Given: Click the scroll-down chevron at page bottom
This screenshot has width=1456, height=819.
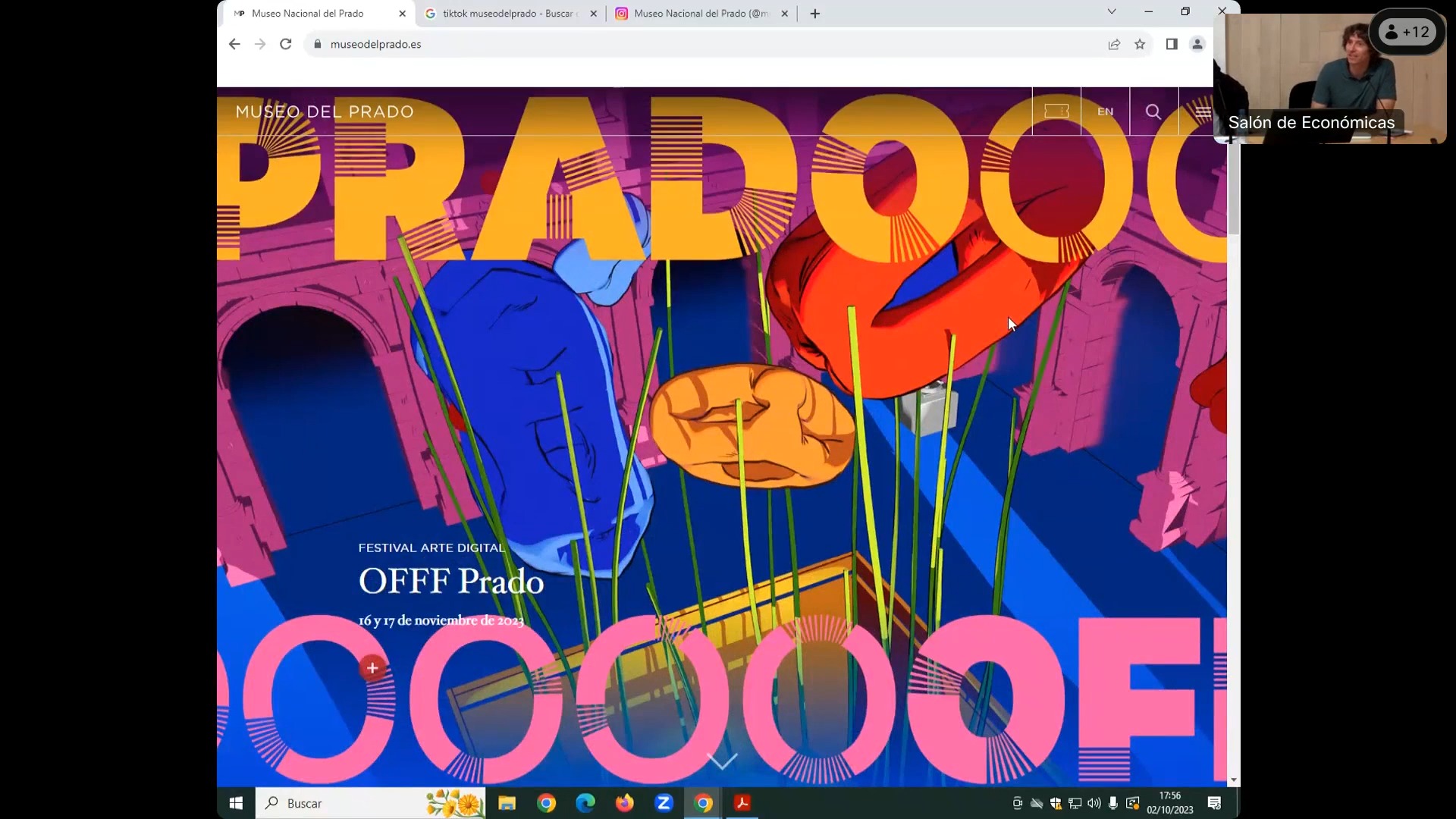Looking at the screenshot, I should coord(722,761).
